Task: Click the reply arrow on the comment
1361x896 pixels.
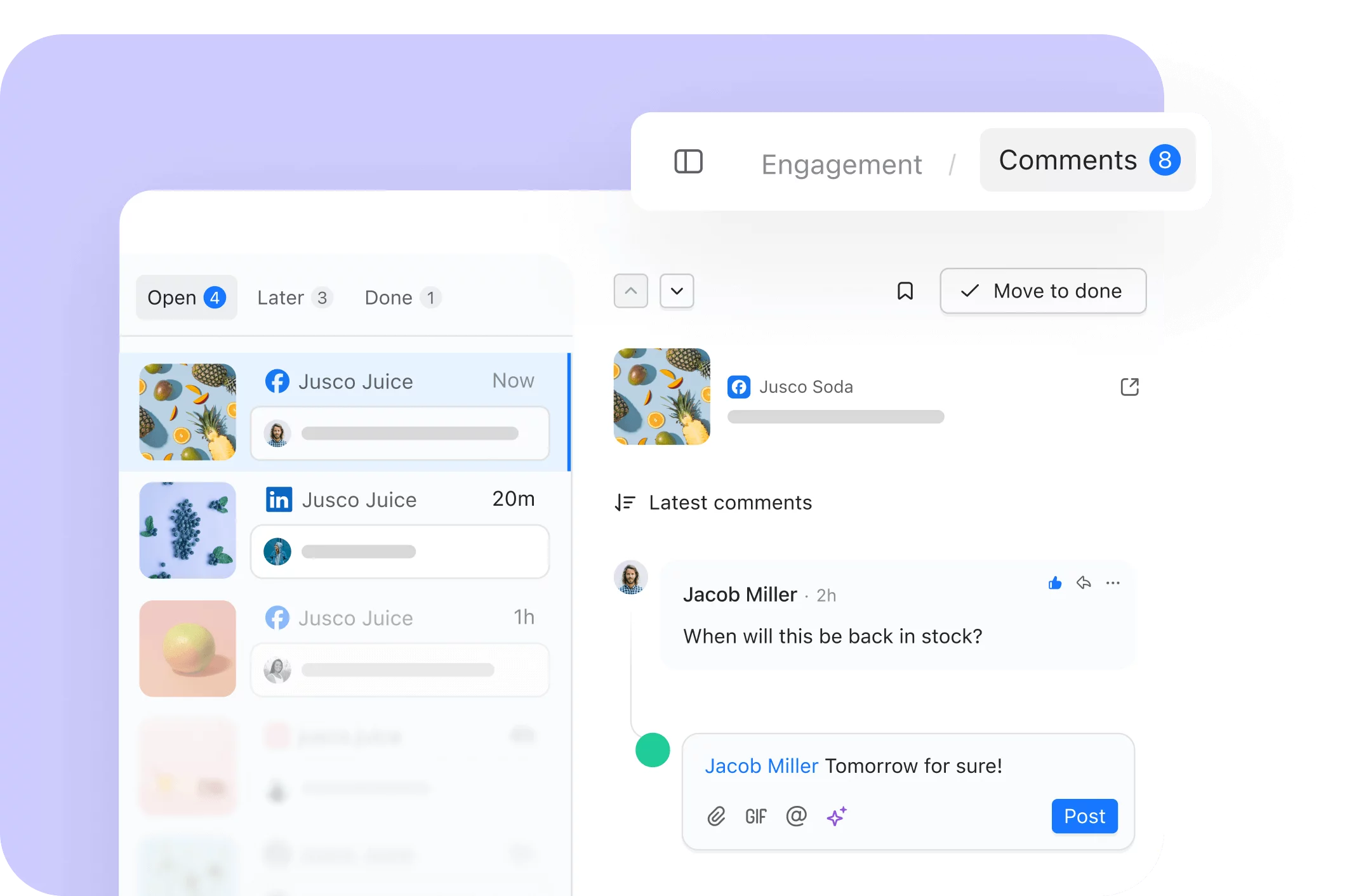Action: click(x=1084, y=583)
